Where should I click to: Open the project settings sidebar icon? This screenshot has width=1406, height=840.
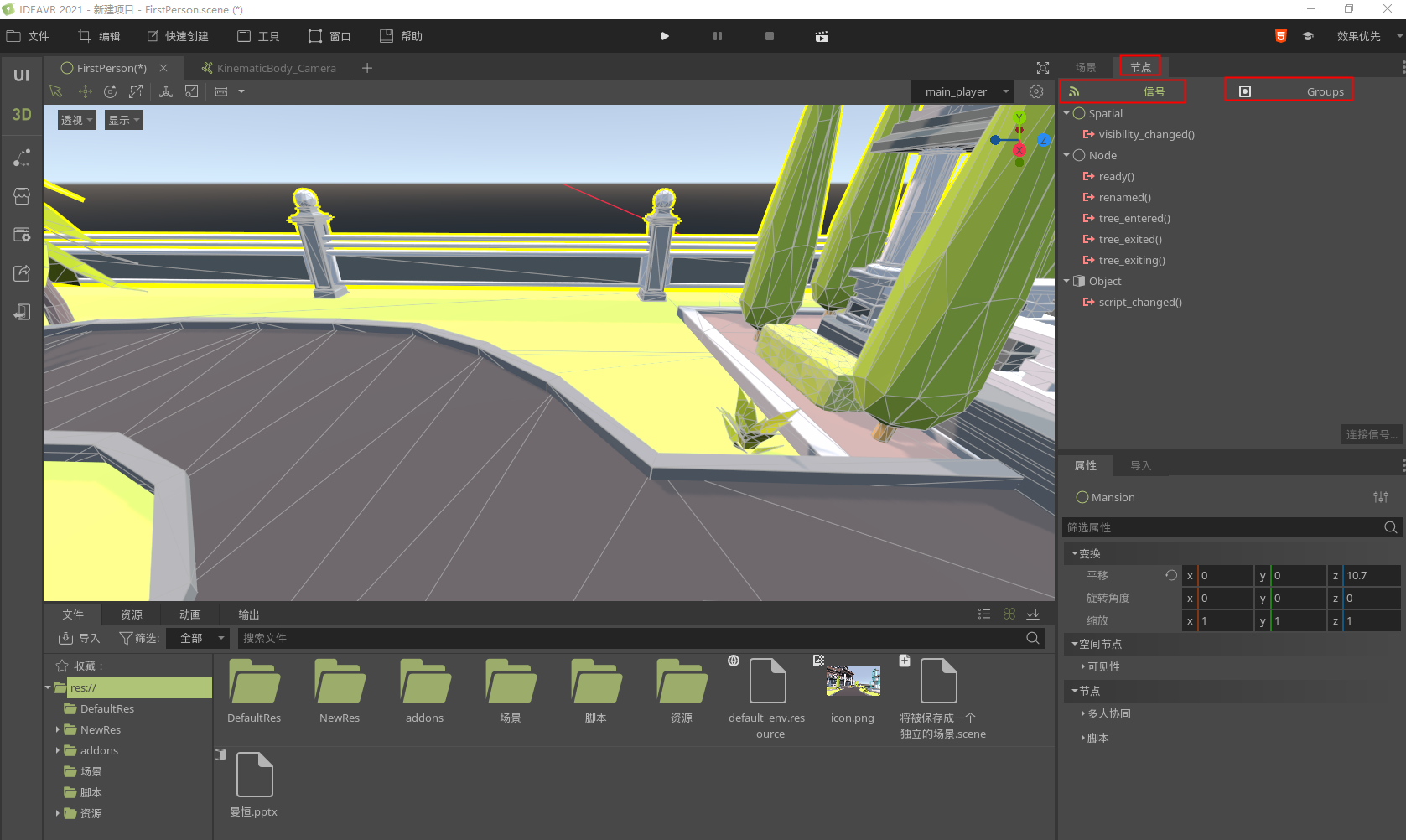click(x=22, y=235)
